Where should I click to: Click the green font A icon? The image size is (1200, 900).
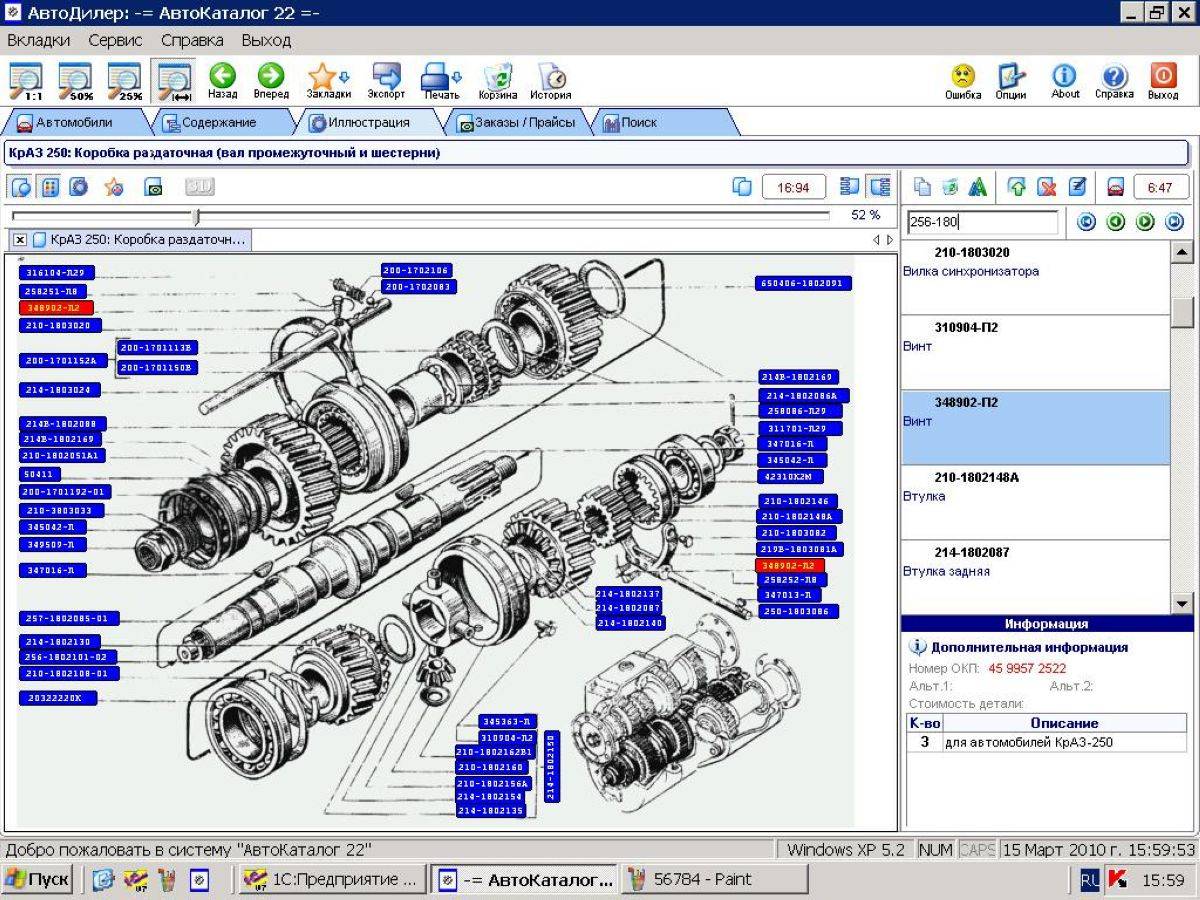(978, 187)
